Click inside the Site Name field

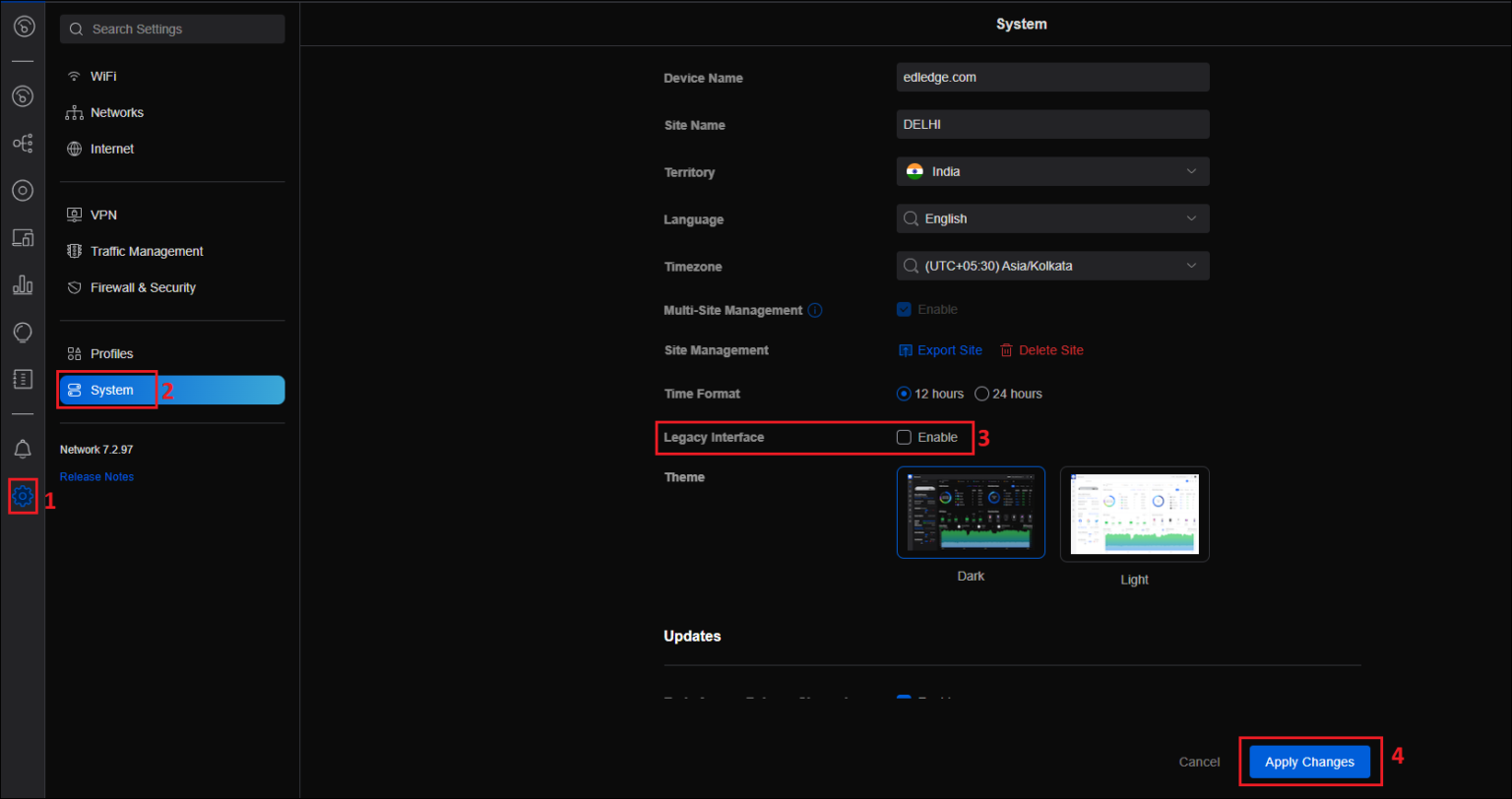pyautogui.click(x=1051, y=124)
